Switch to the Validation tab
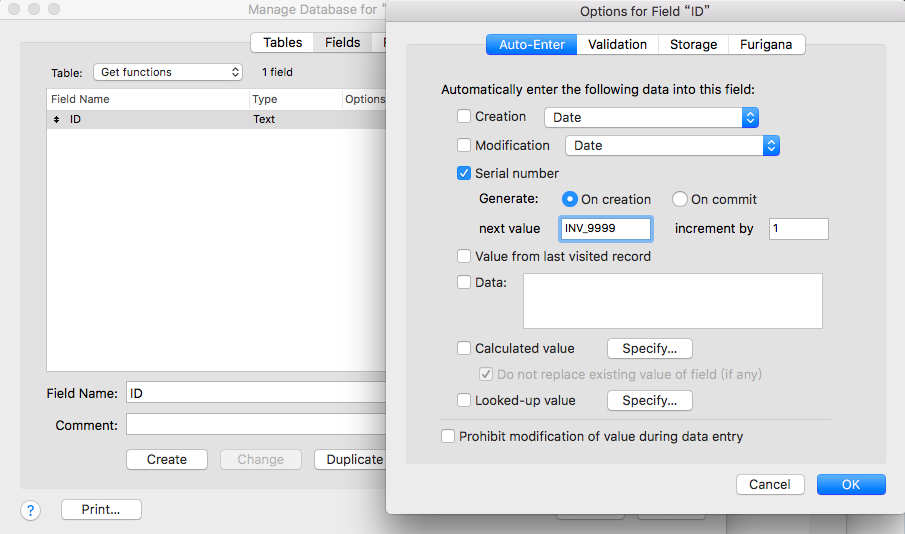905x534 pixels. click(617, 44)
